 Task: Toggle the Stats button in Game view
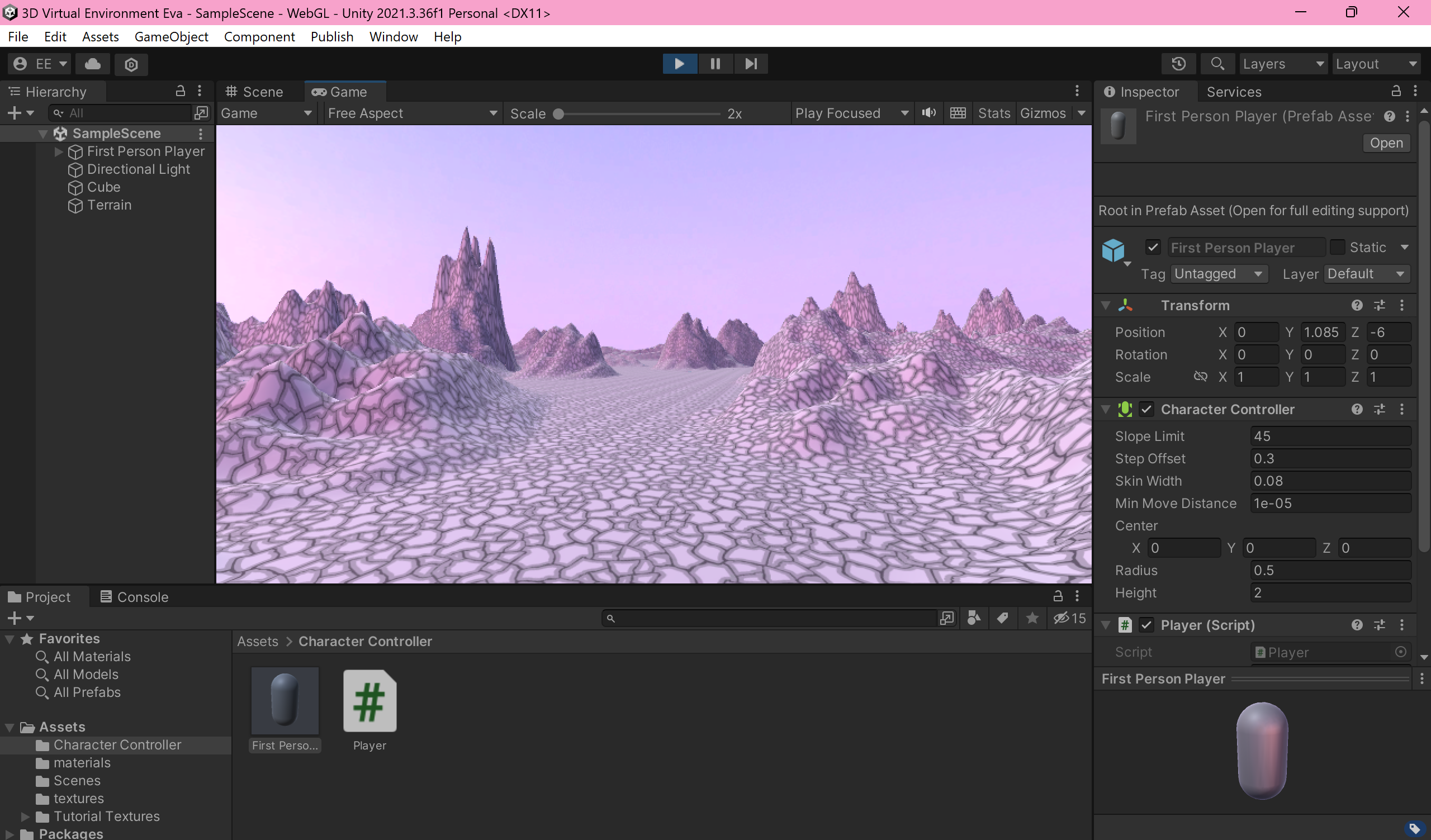[x=994, y=113]
